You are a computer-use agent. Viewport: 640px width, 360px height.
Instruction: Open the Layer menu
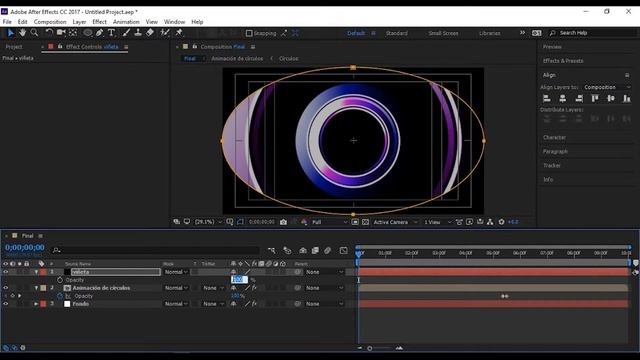(79, 22)
